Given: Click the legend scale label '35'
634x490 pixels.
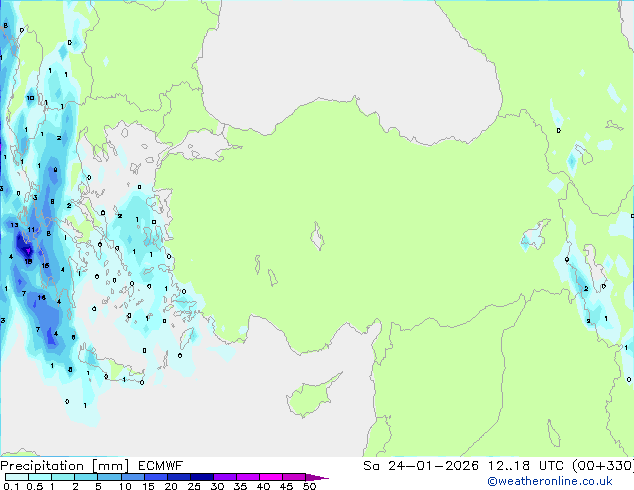Looking at the screenshot, I should pos(240,486).
